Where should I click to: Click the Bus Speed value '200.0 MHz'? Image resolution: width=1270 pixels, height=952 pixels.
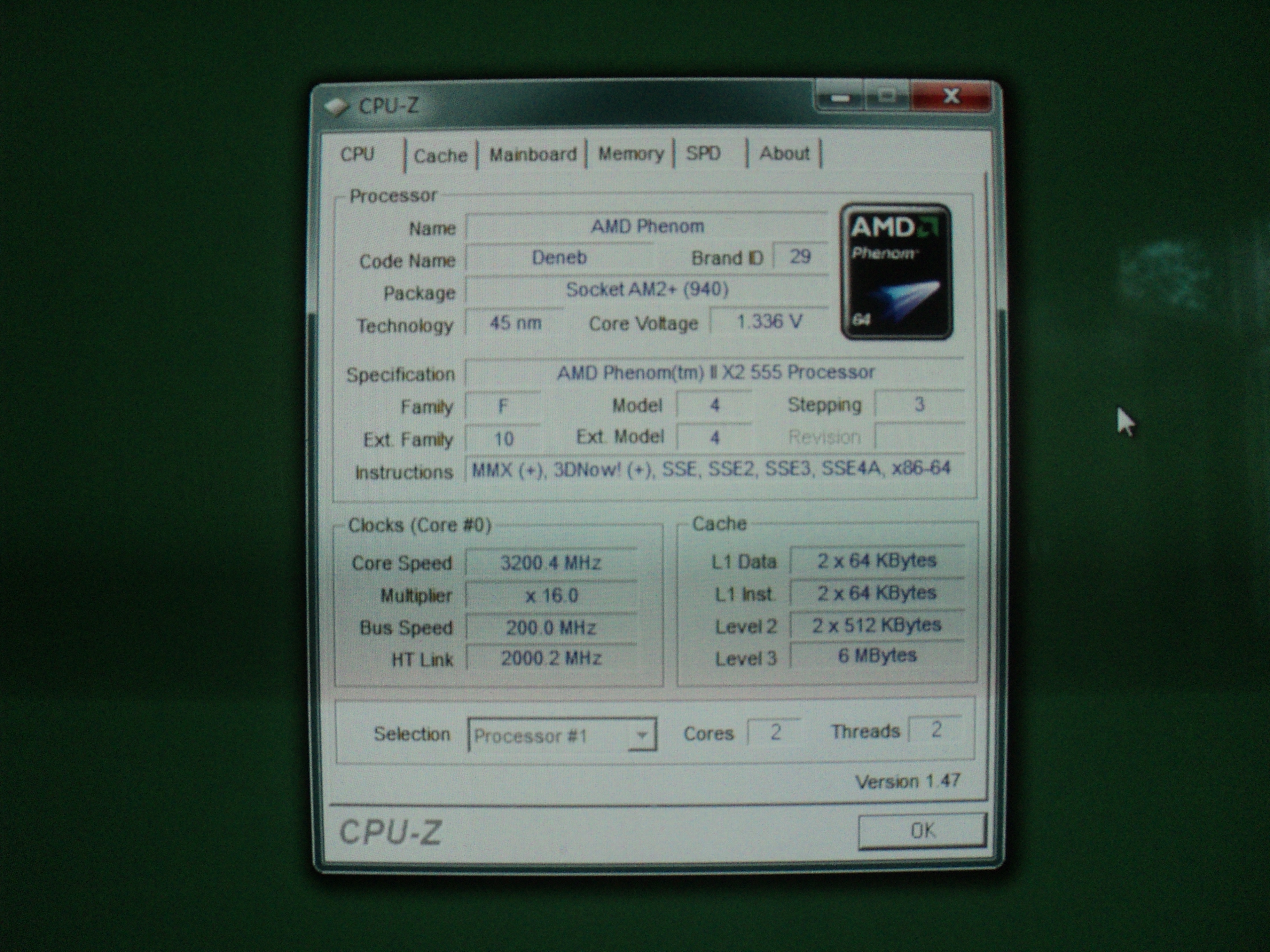pyautogui.click(x=551, y=627)
